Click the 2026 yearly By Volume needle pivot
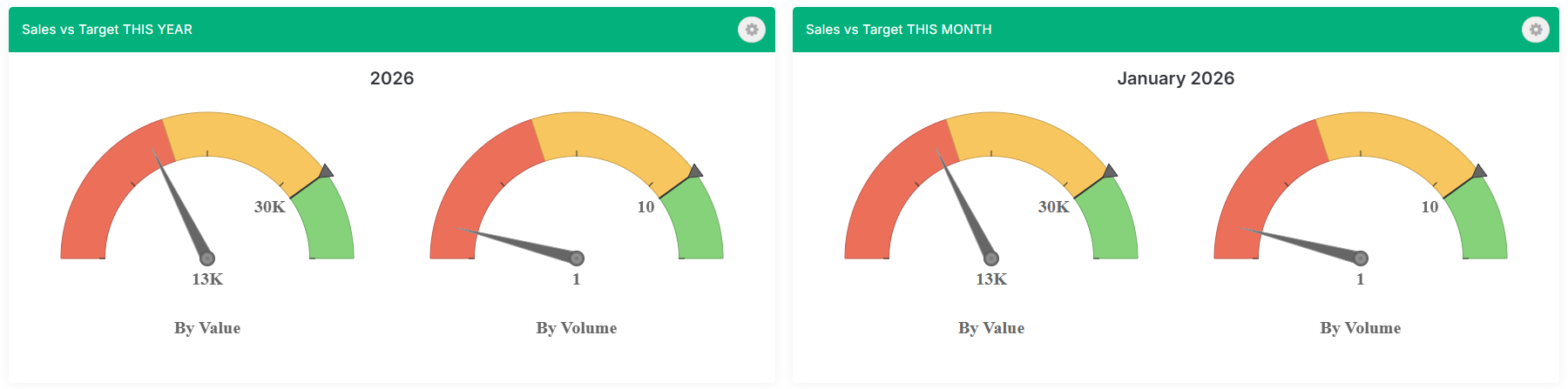This screenshot has width=1568, height=389. (x=577, y=258)
